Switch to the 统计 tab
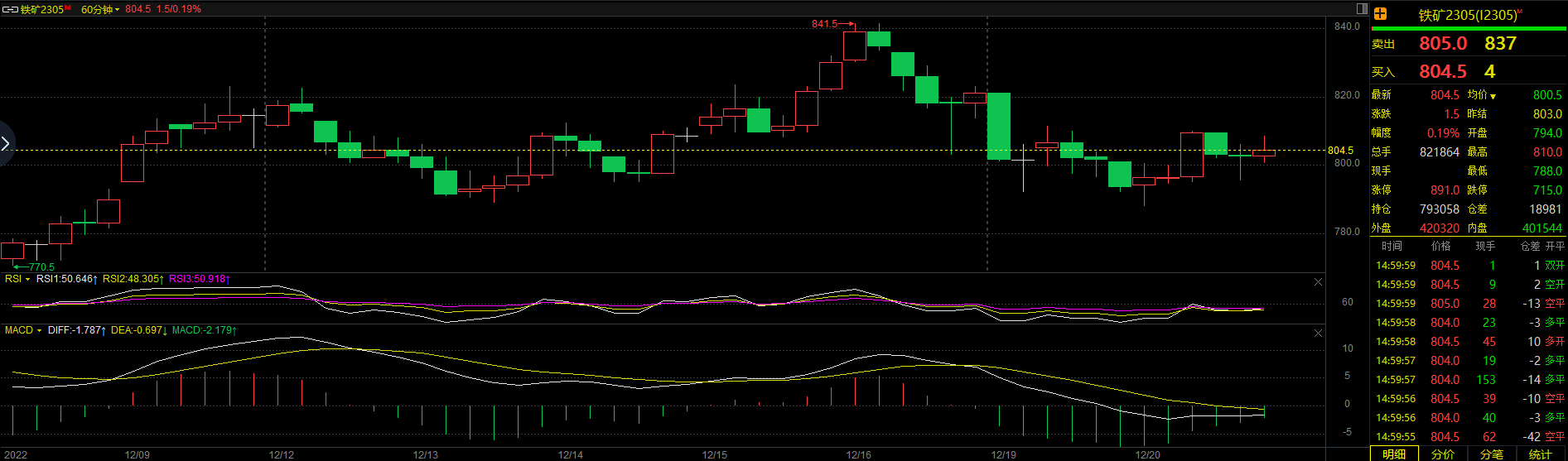Screen dimensions: 1568x461 click(1541, 454)
